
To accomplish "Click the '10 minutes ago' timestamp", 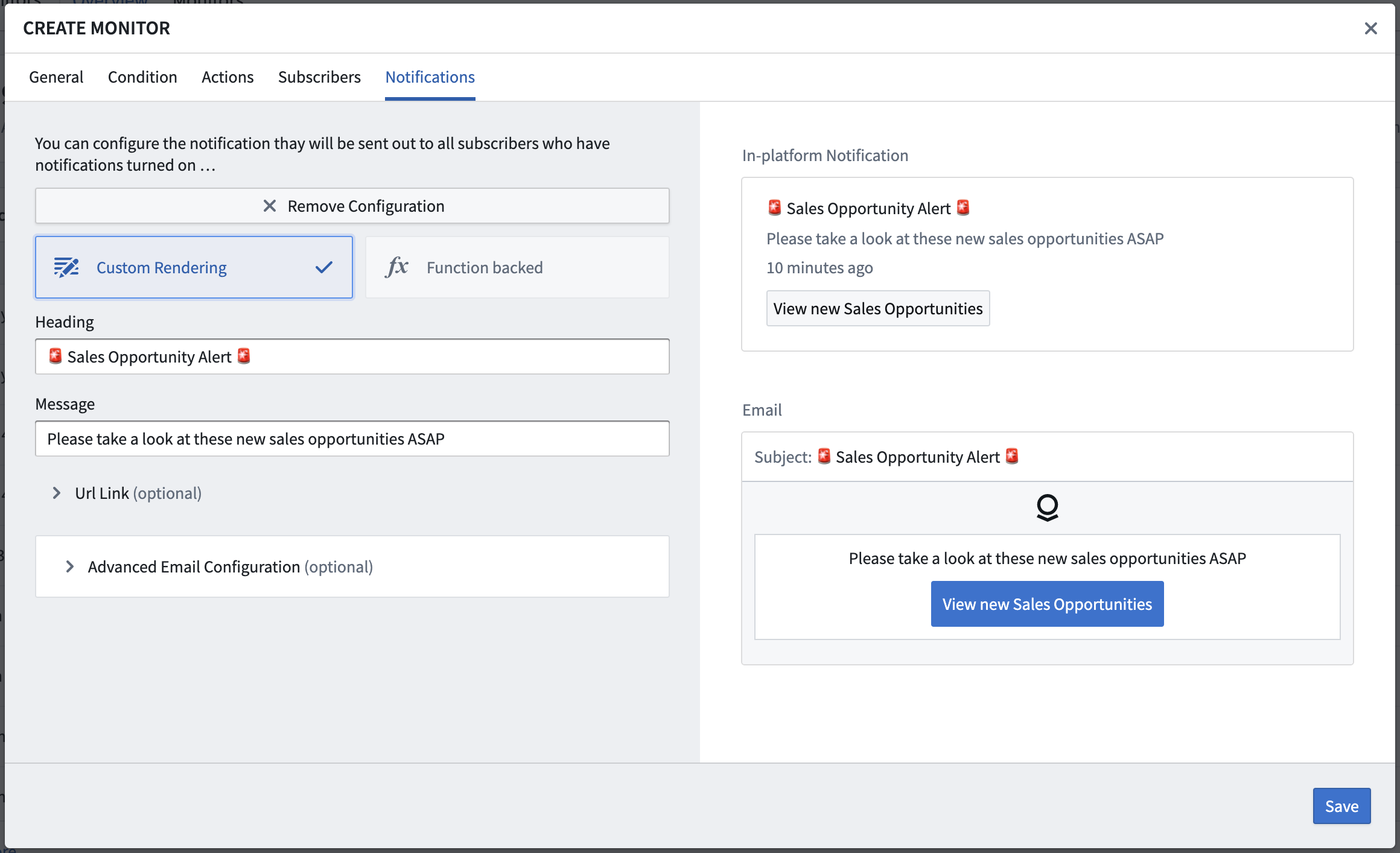I will pyautogui.click(x=819, y=267).
